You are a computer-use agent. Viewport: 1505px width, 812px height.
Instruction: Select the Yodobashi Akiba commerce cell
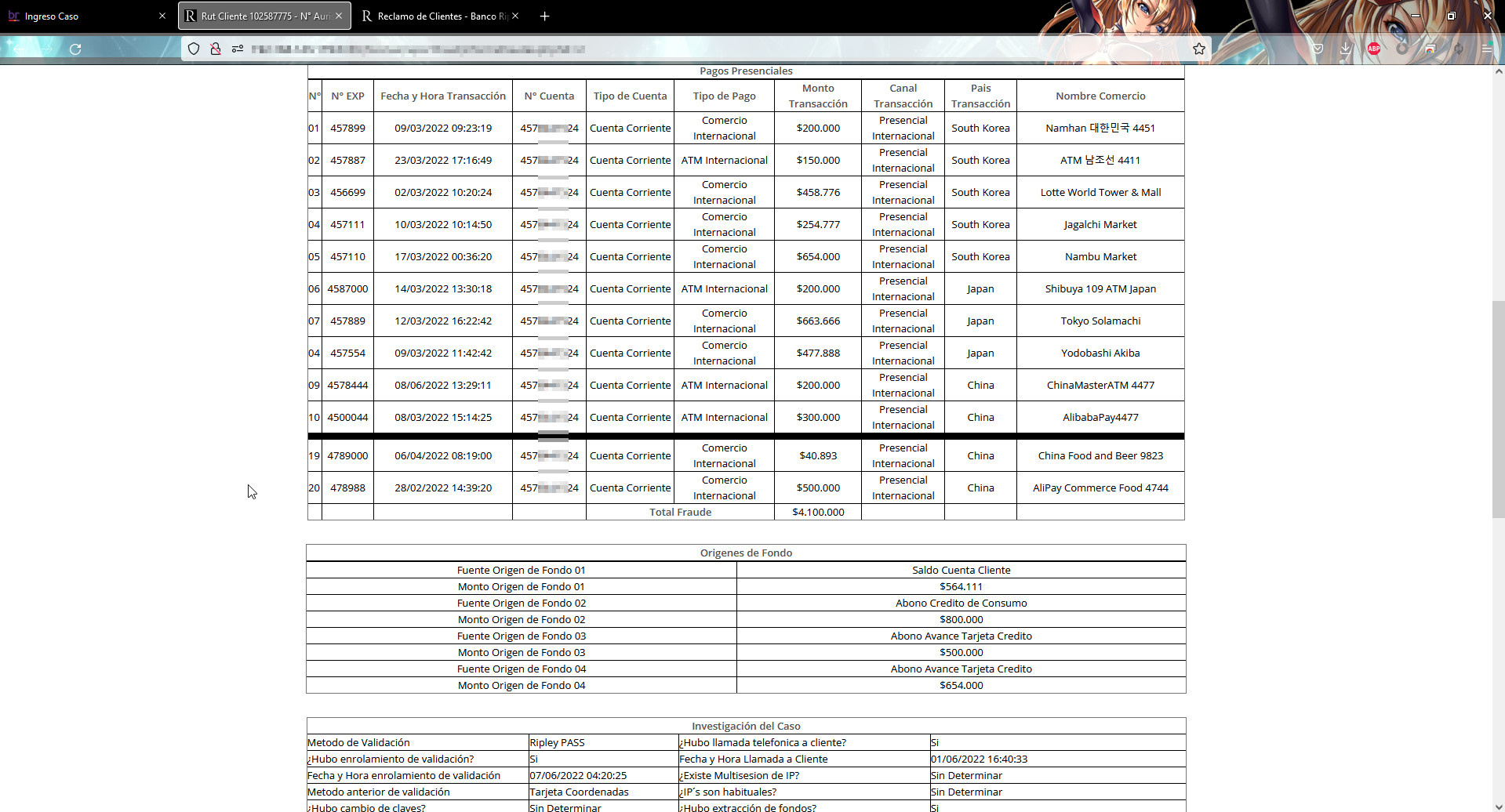click(x=1100, y=353)
